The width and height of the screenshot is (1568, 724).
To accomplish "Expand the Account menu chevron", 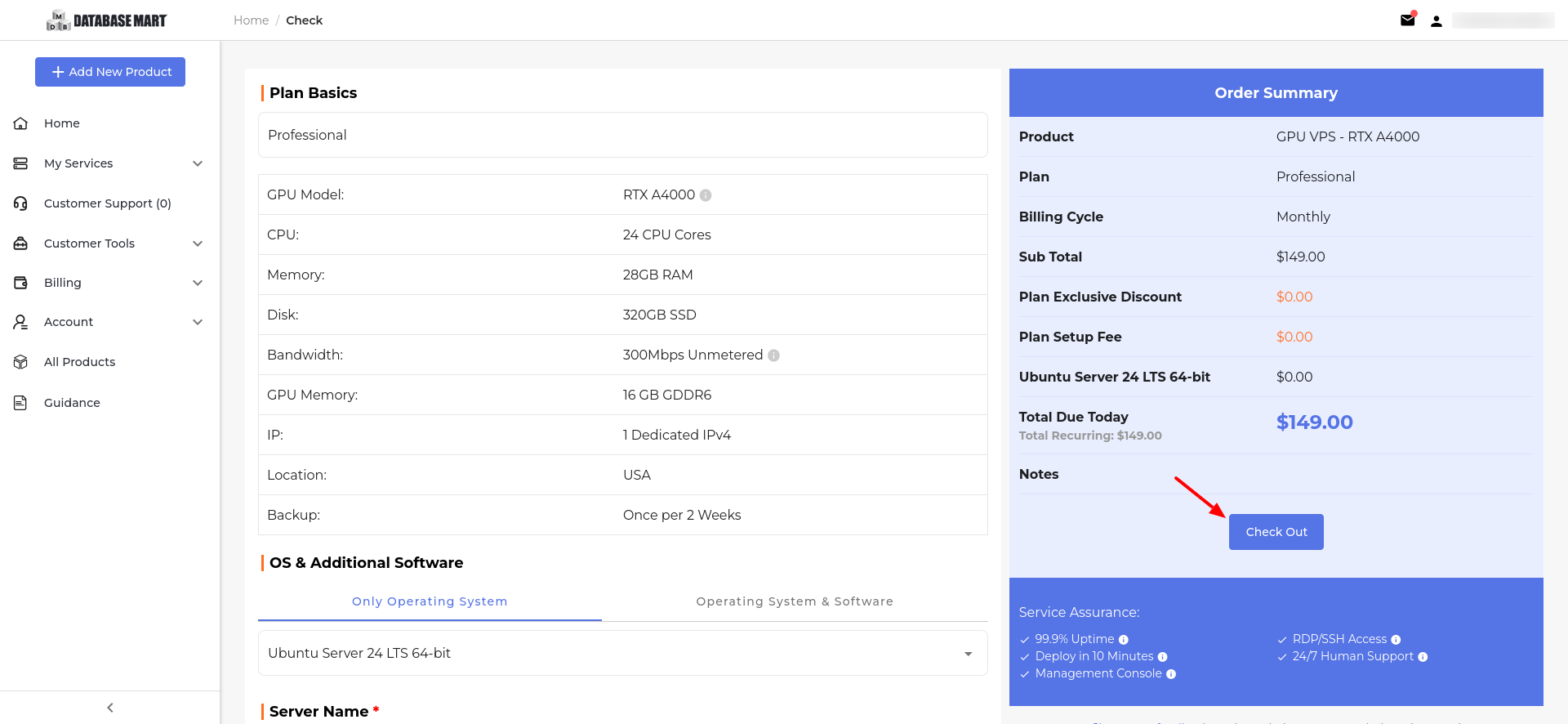I will point(198,322).
